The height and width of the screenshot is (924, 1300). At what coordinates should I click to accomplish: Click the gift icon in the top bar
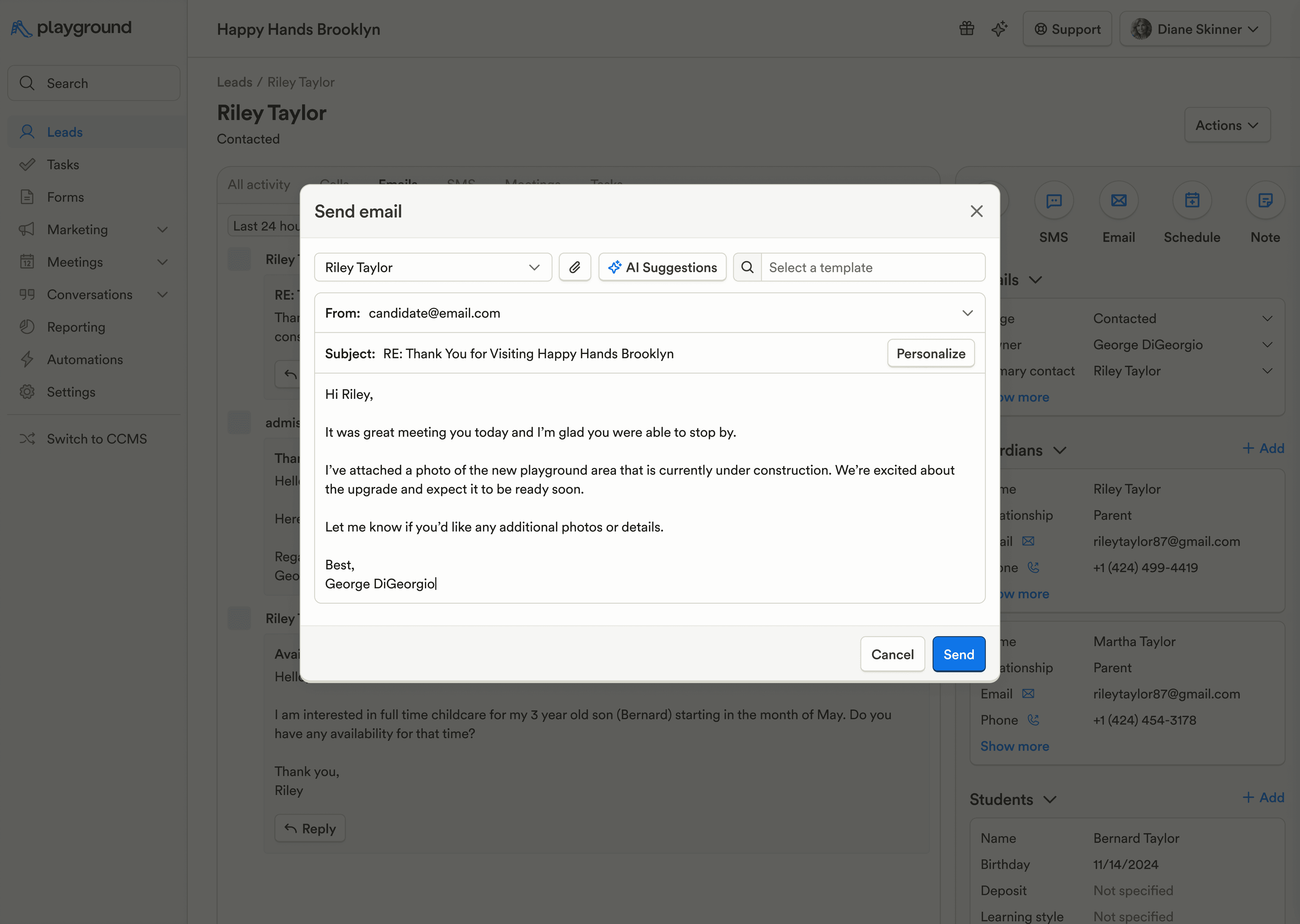point(967,29)
